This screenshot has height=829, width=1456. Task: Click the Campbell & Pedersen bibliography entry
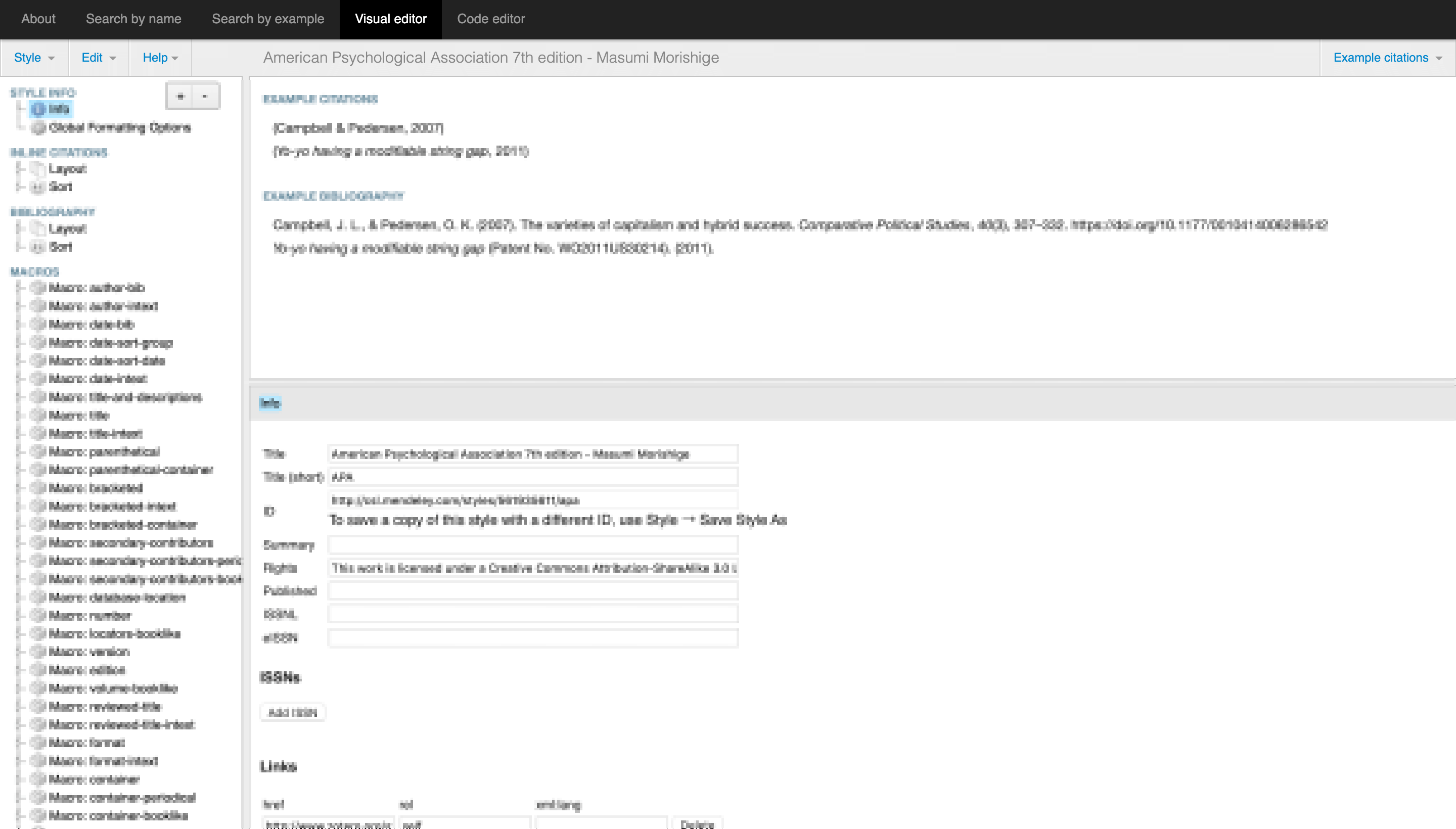click(x=800, y=225)
